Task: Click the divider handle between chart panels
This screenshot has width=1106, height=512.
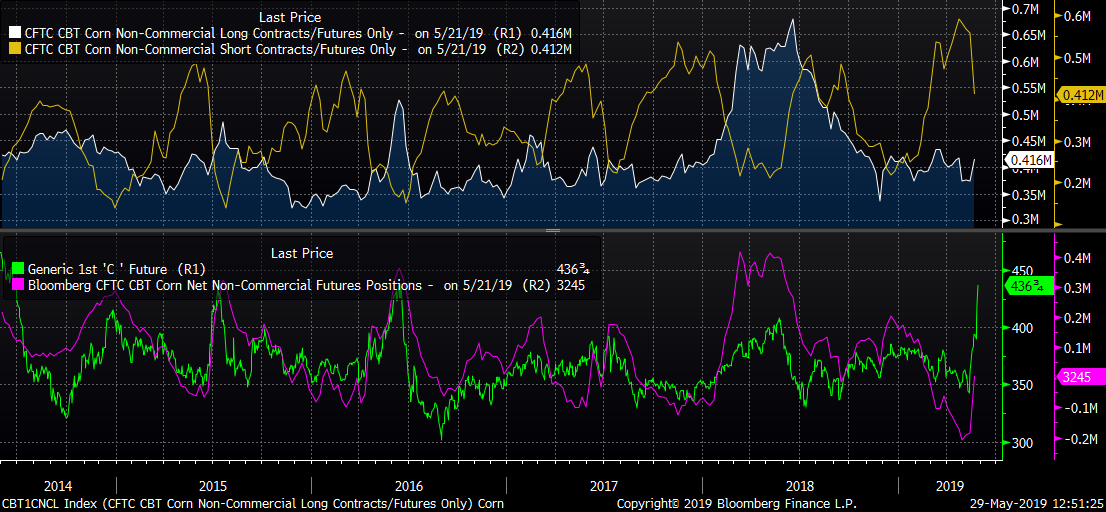Action: click(553, 231)
